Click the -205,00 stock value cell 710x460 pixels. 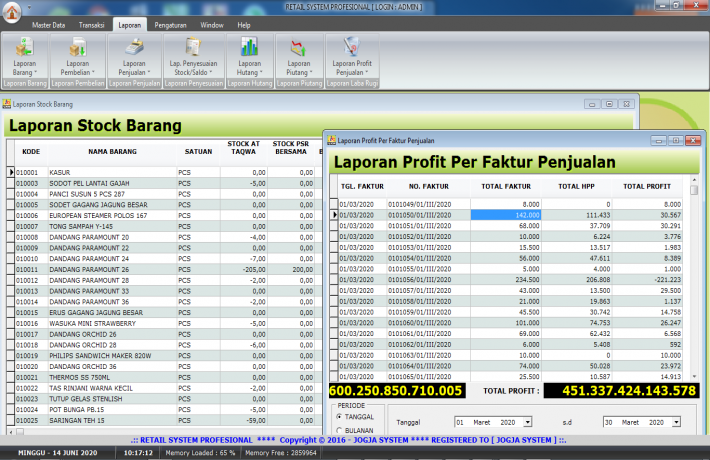[244, 269]
